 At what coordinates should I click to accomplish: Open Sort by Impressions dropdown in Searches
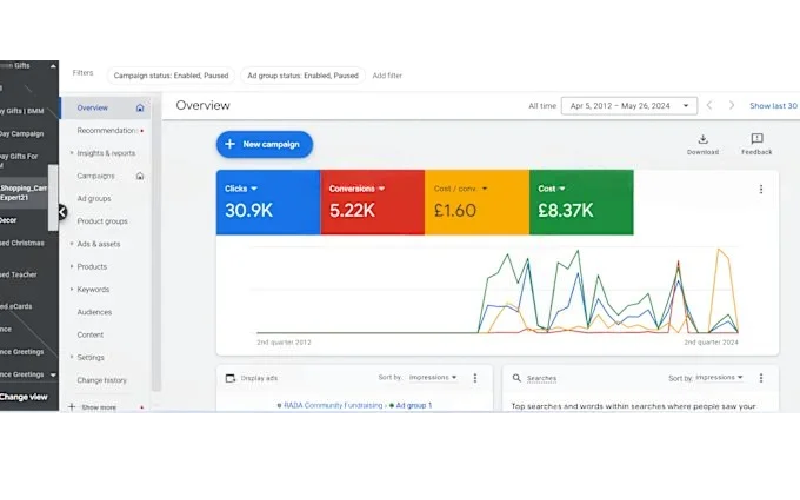[x=719, y=378]
